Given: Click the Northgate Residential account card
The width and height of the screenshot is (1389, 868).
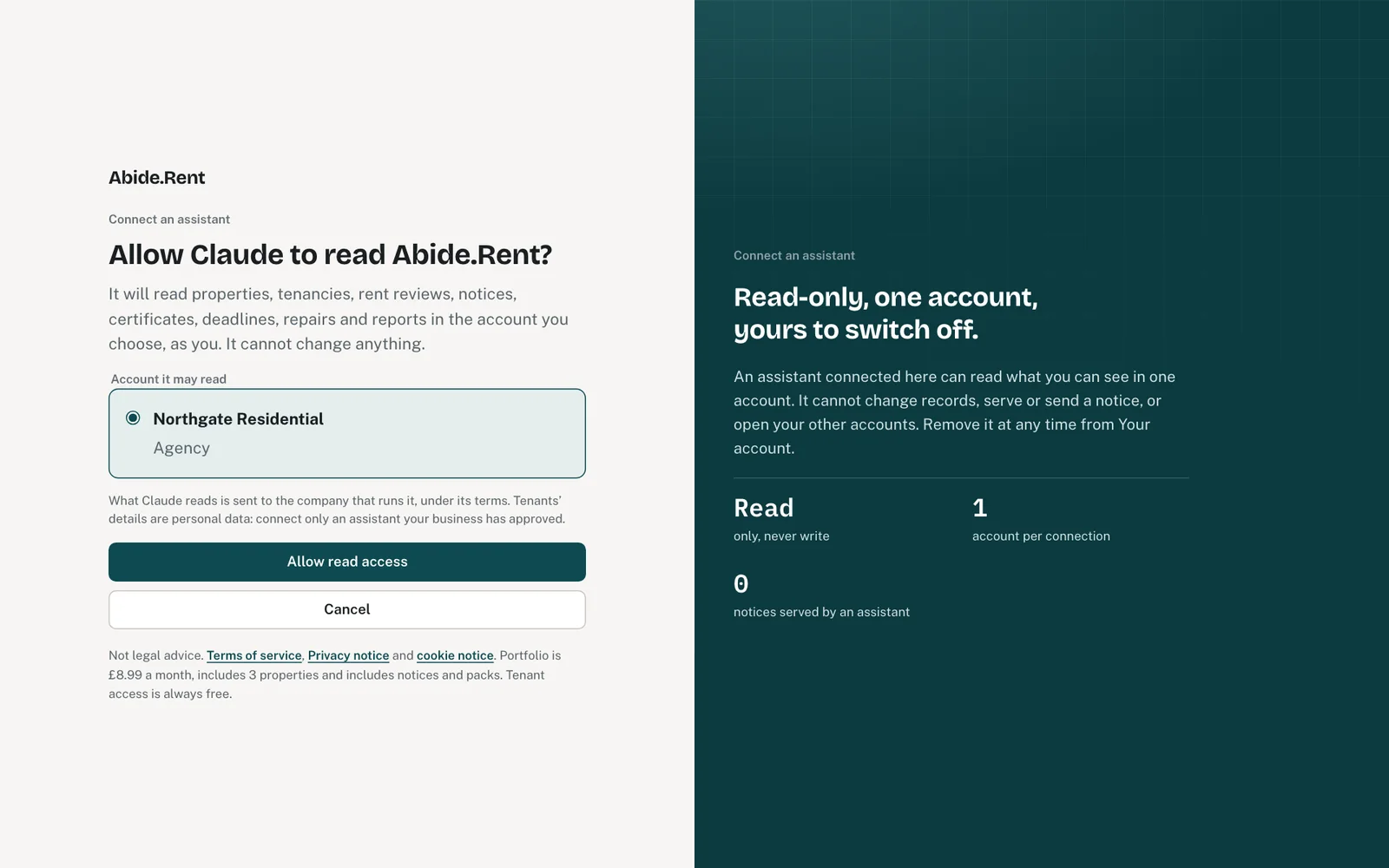Looking at the screenshot, I should pyautogui.click(x=347, y=433).
